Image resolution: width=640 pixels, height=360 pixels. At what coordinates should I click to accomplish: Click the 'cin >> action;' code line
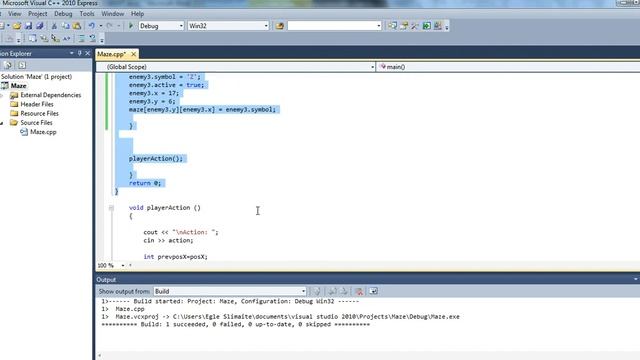pos(168,240)
